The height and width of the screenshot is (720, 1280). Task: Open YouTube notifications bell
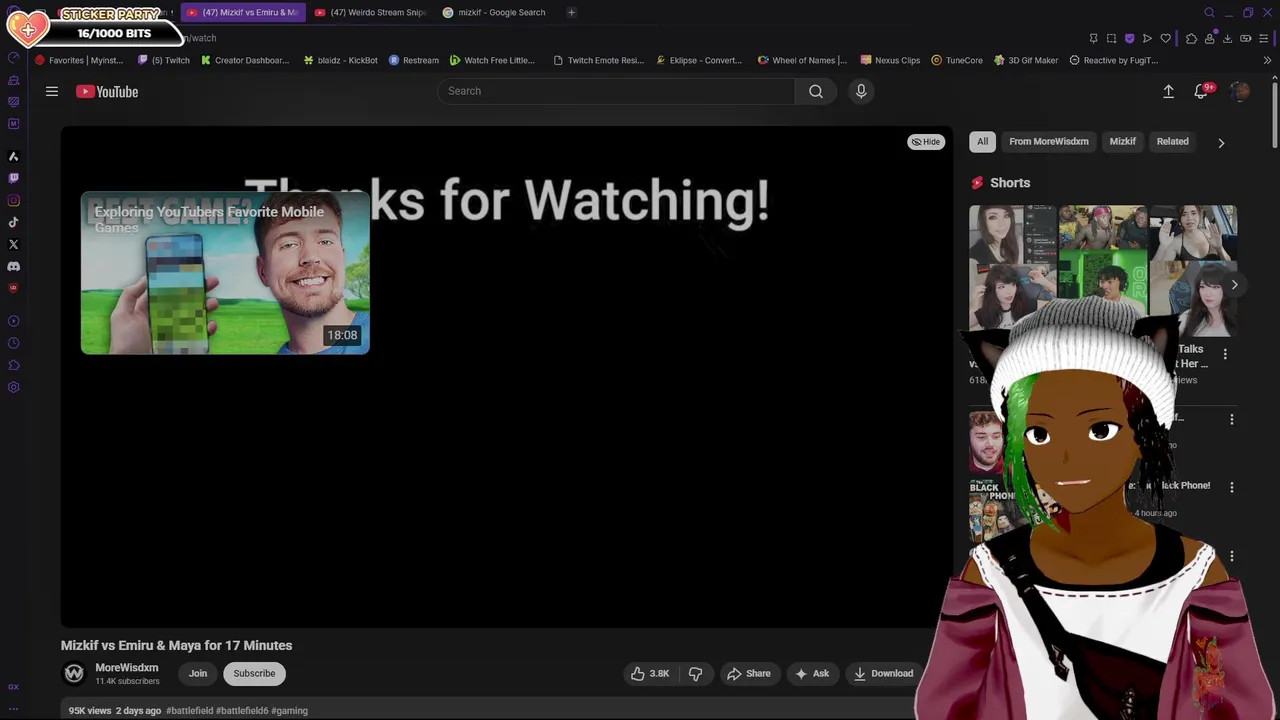[x=1201, y=91]
